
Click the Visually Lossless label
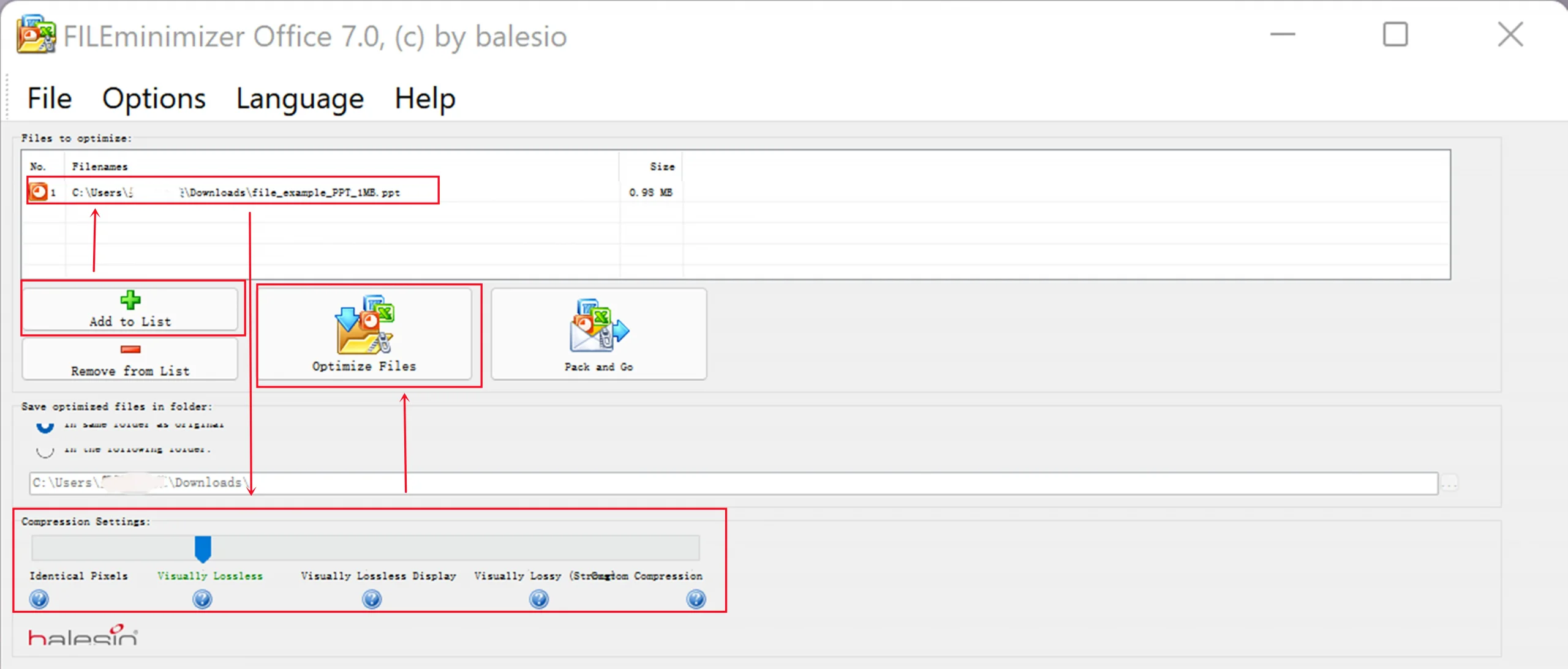point(210,576)
